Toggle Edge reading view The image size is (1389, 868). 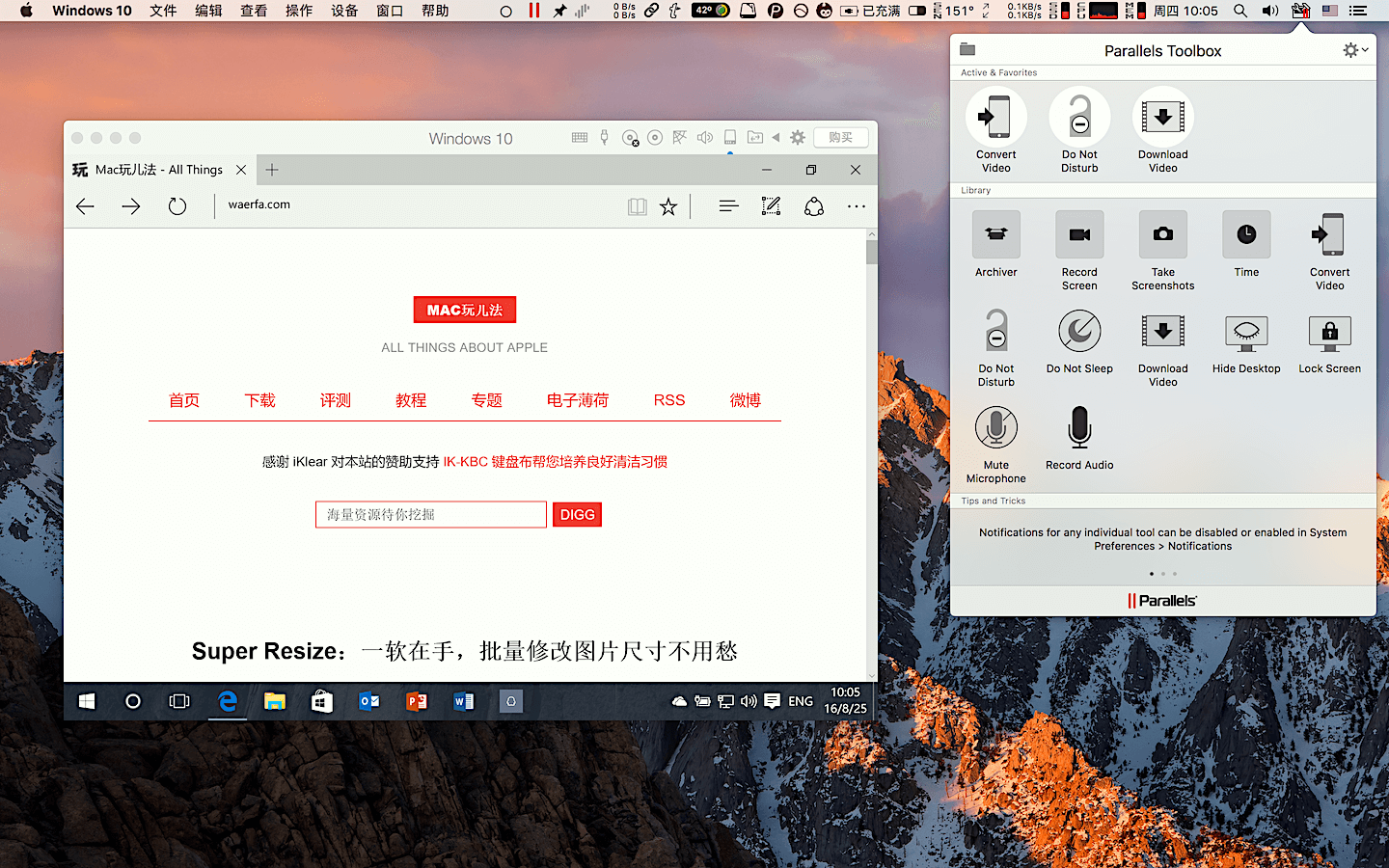[x=637, y=206]
